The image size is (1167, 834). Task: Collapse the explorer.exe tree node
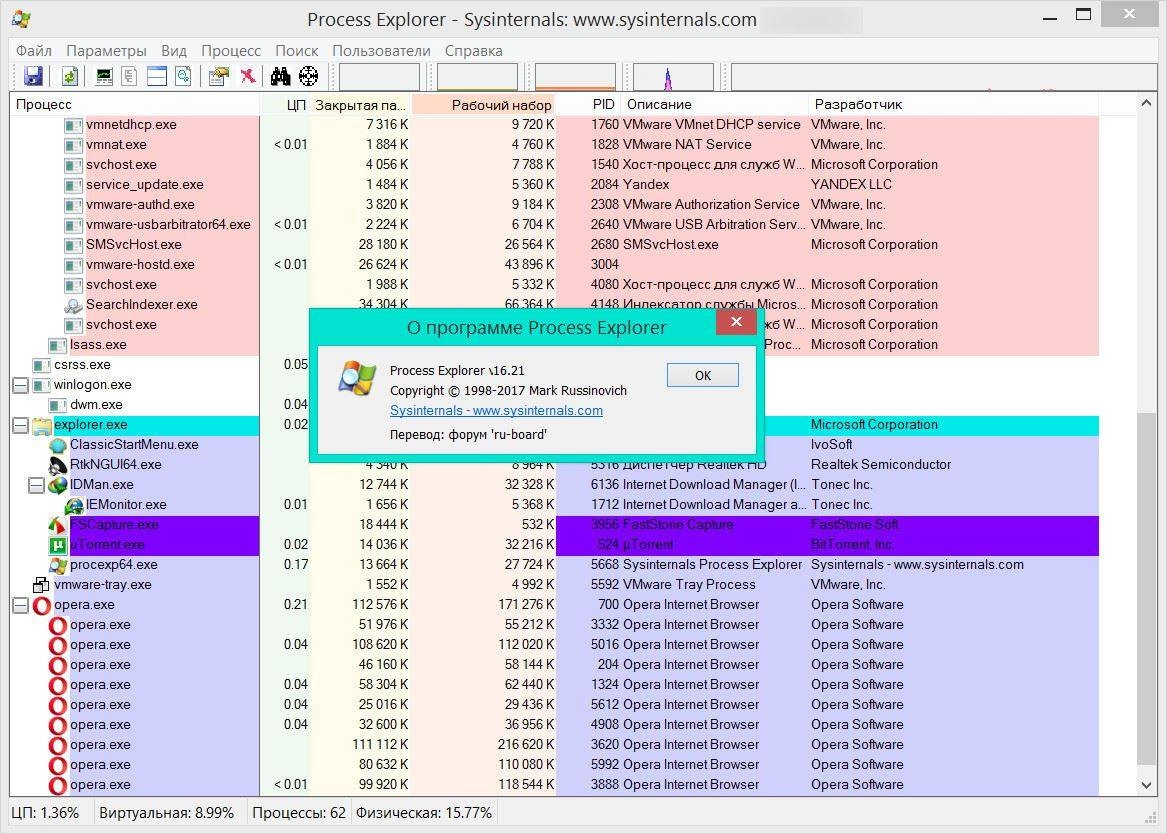tap(20, 426)
